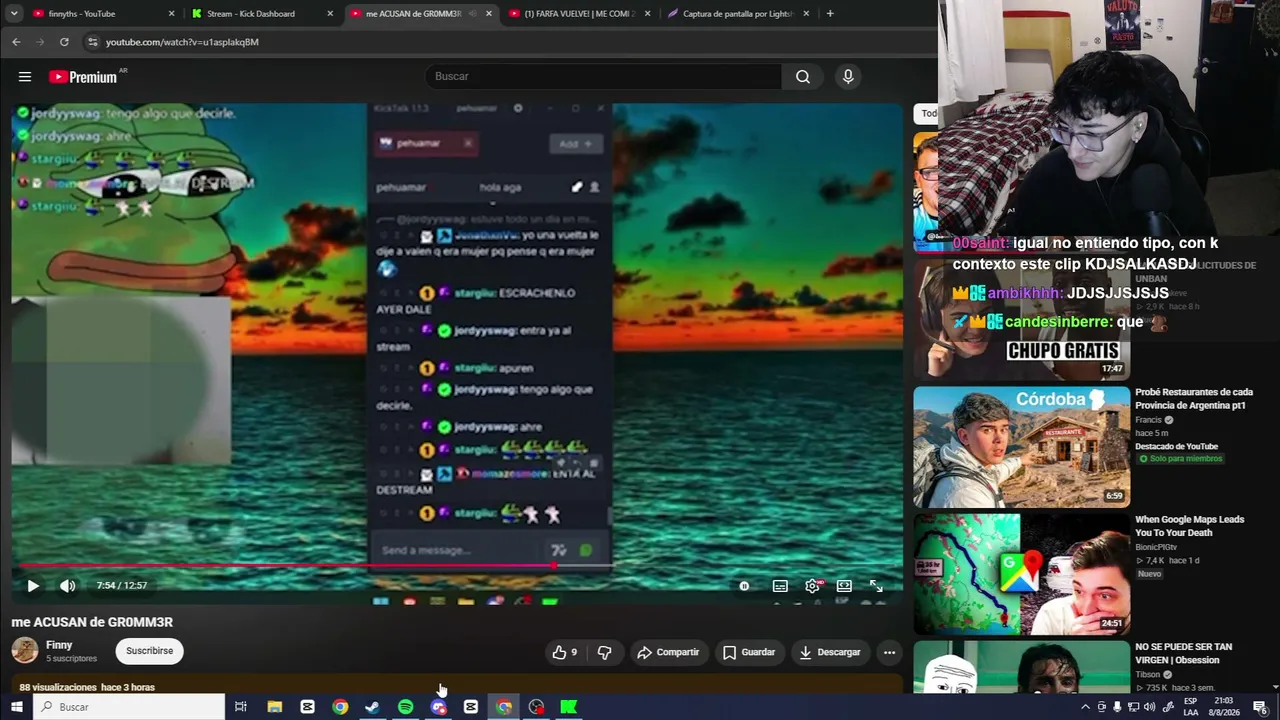Open the Finny channel name link
1280x720 pixels.
point(59,645)
